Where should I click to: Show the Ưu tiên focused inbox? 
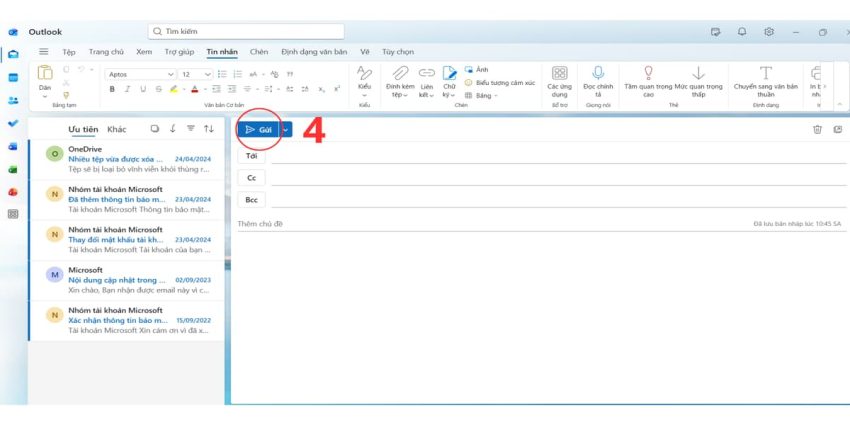click(x=83, y=129)
